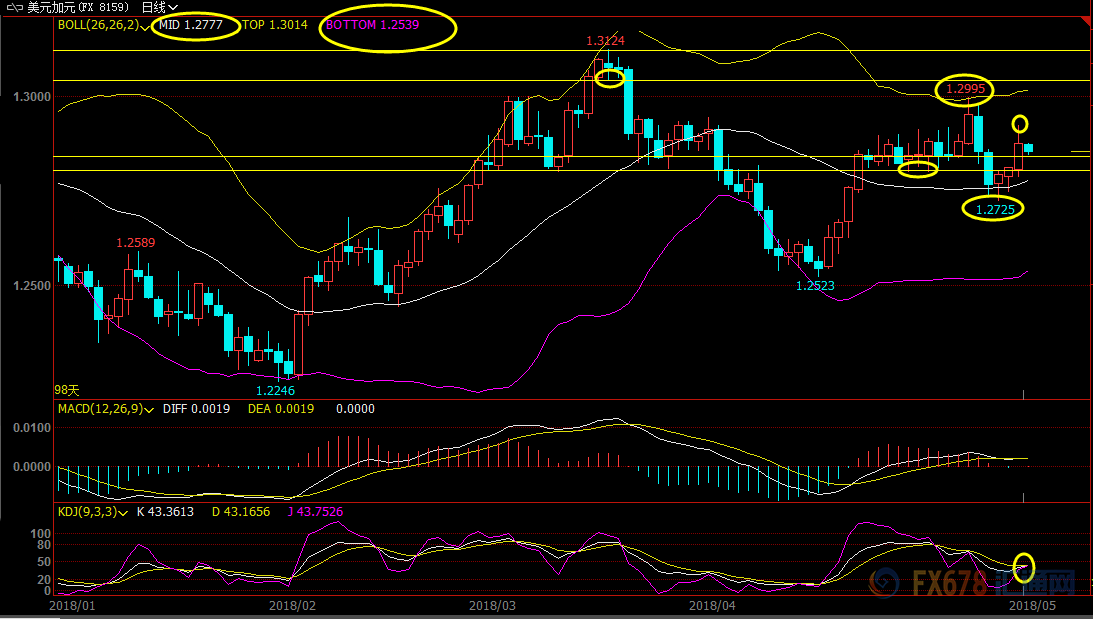Open the KDJ(9,3,3) indicator dropdown

pyautogui.click(x=122, y=512)
